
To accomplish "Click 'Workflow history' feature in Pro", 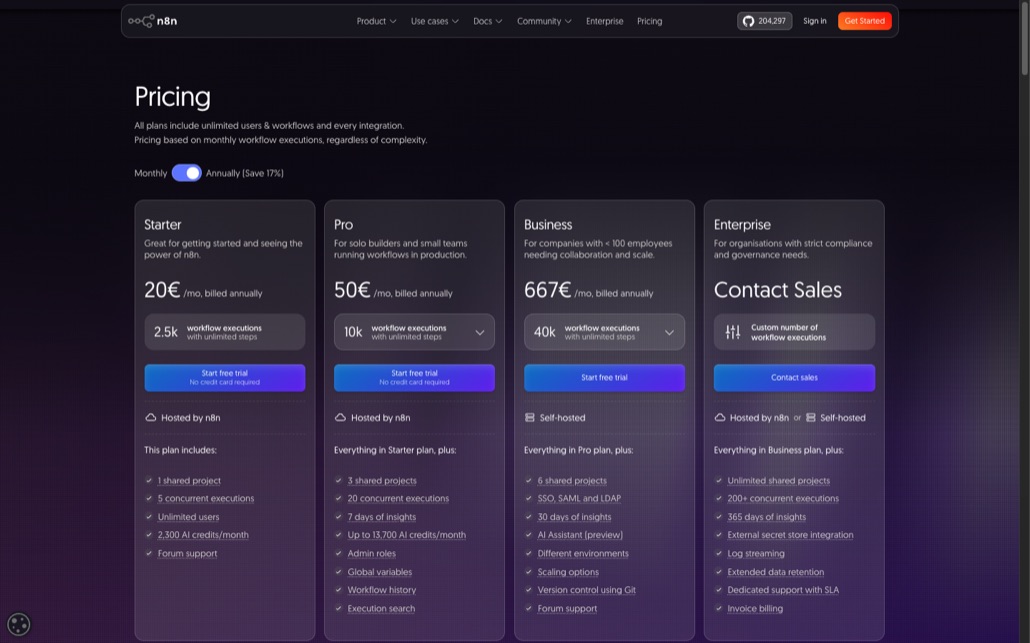I will click(382, 590).
